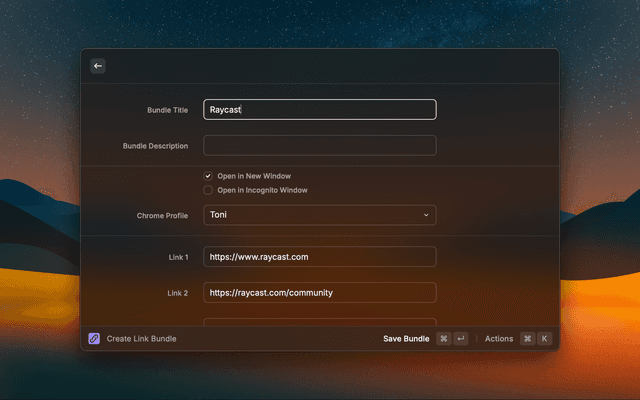
Task: Click the back arrow button
Action: [x=98, y=66]
